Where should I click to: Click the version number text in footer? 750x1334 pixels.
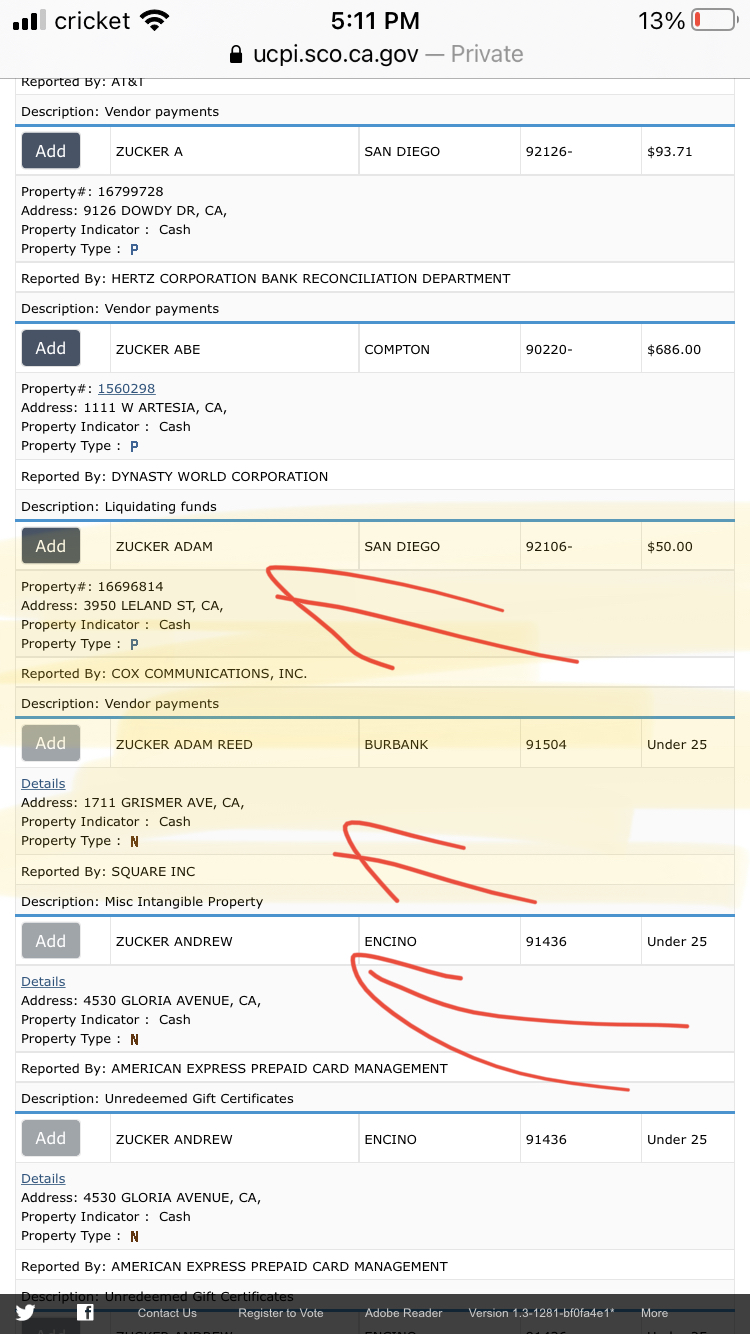point(541,1313)
